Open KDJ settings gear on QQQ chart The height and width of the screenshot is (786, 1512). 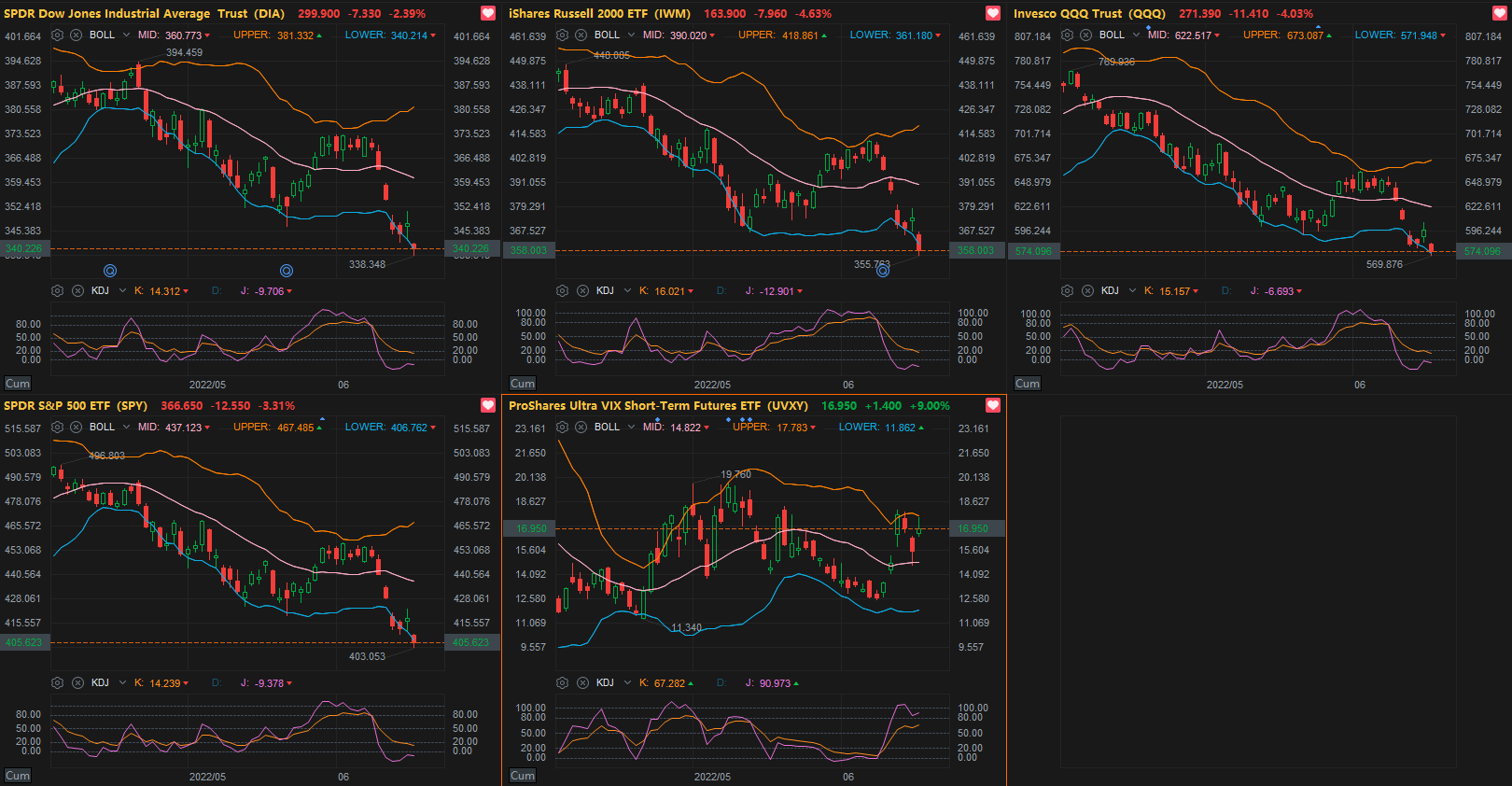click(x=1067, y=290)
